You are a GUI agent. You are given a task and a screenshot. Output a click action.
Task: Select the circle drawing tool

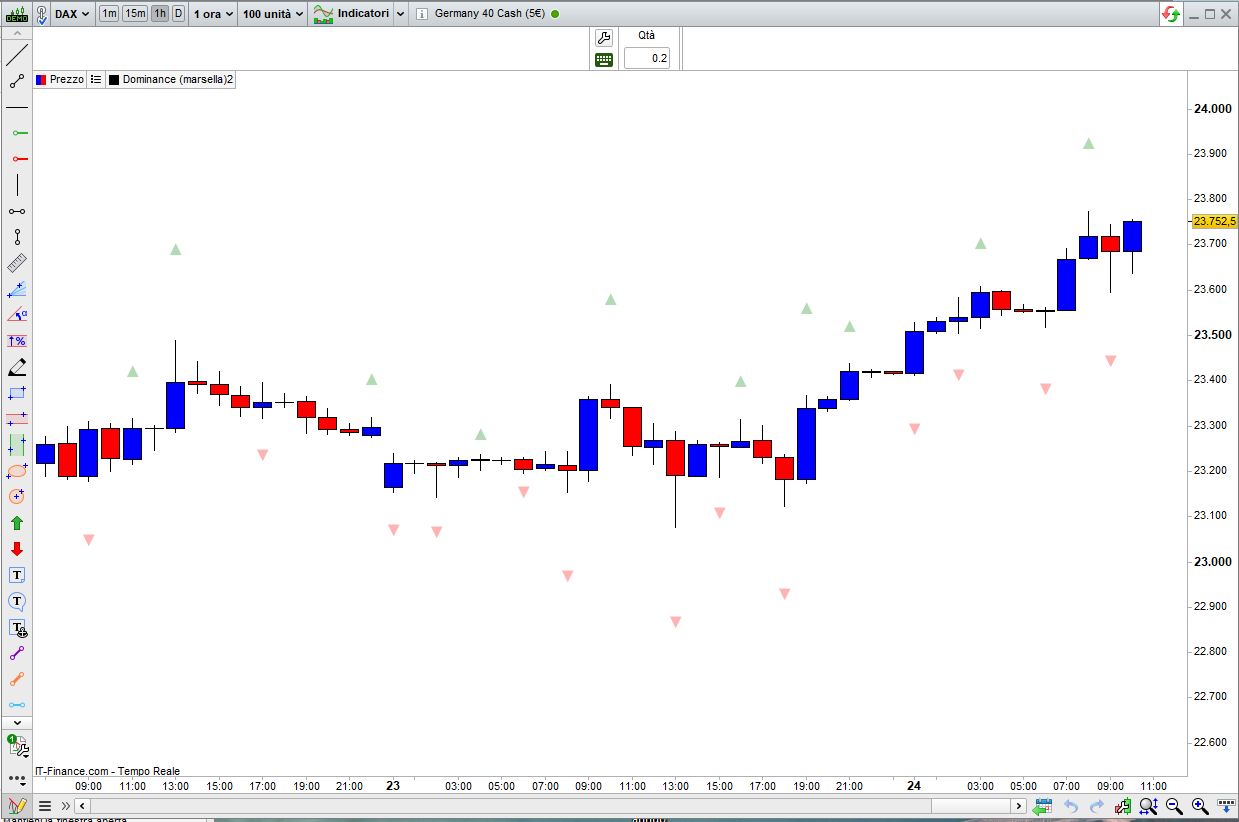click(17, 497)
